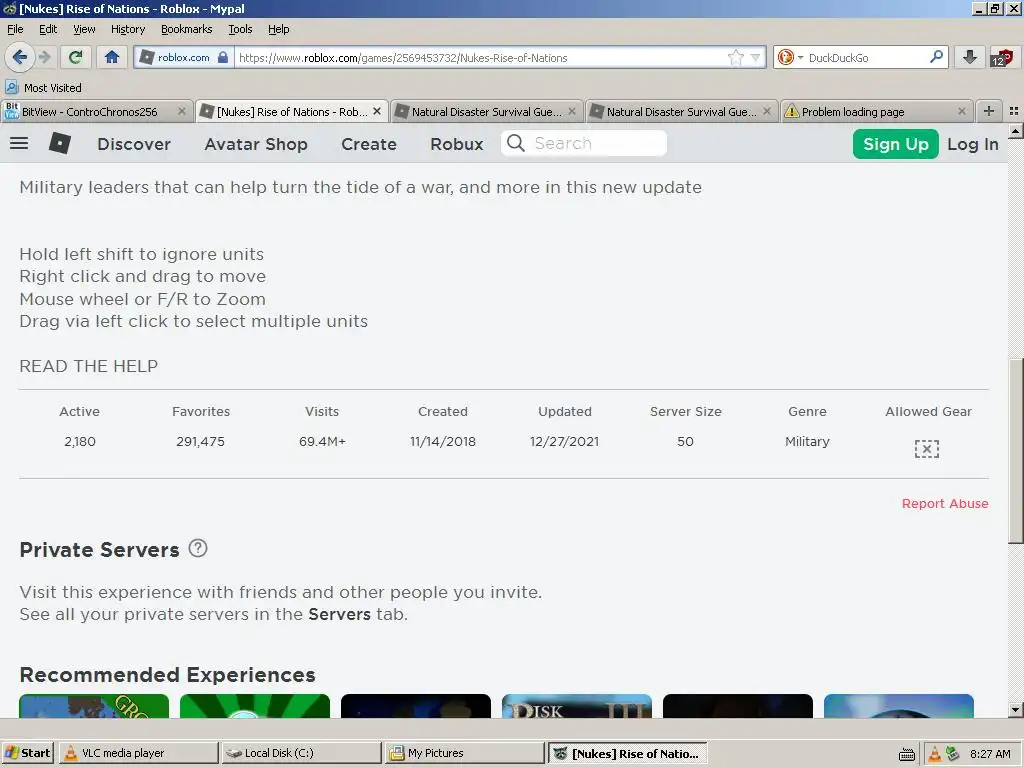Open the Create link
Image resolution: width=1024 pixels, height=768 pixels.
[x=368, y=144]
